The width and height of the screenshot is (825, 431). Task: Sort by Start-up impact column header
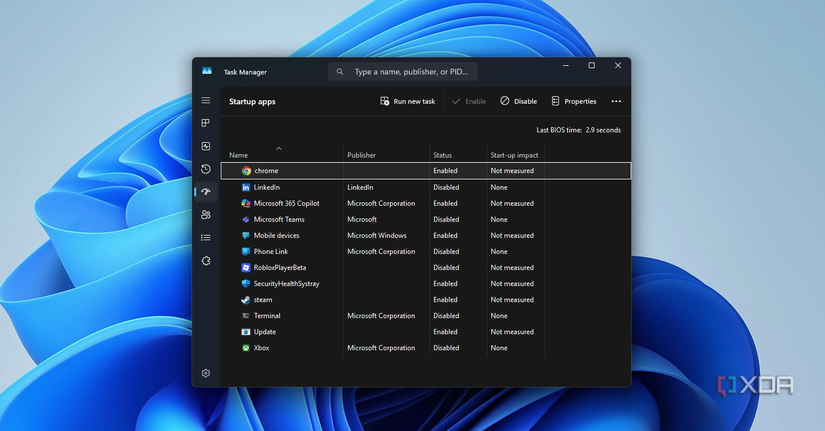(x=514, y=155)
